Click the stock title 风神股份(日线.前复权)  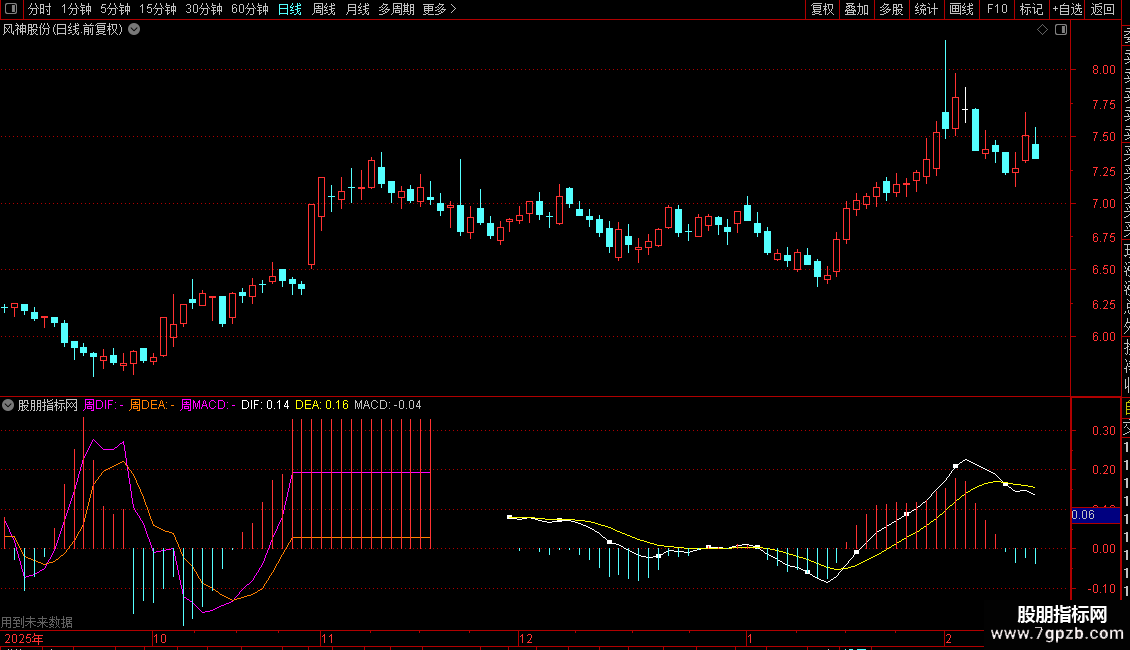(63, 30)
